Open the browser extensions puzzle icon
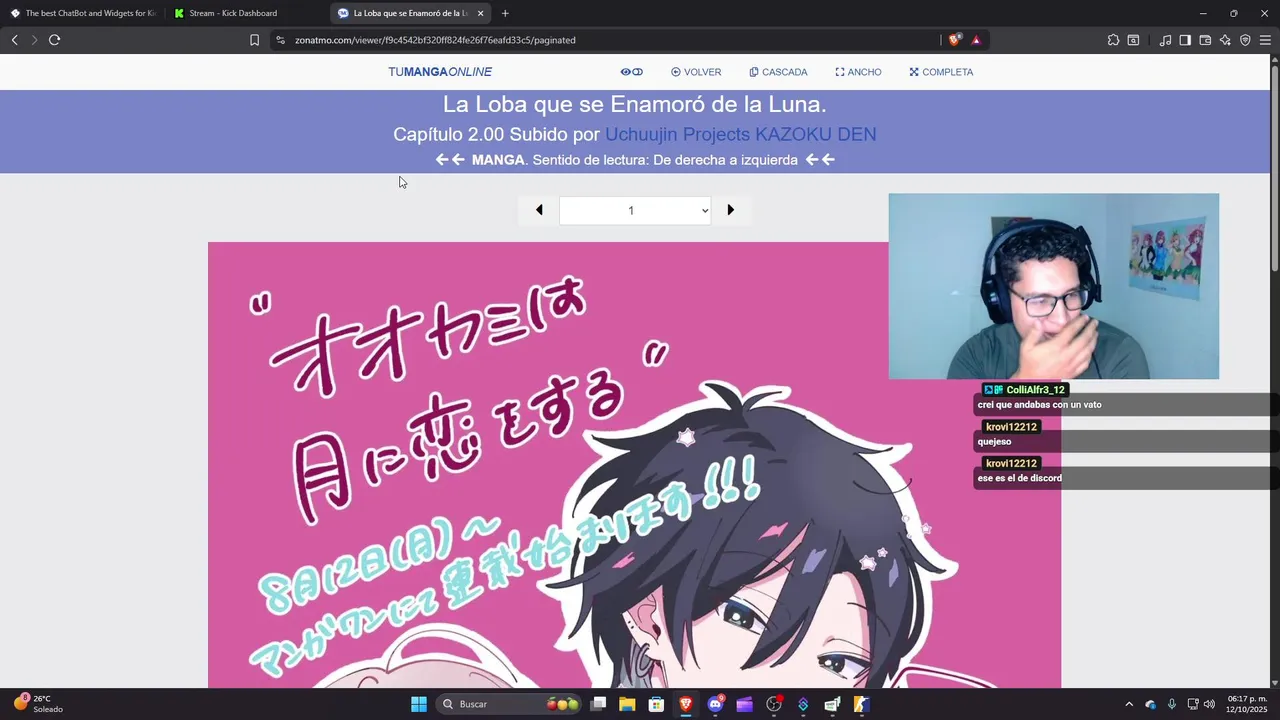The width and height of the screenshot is (1280, 720). click(1113, 40)
